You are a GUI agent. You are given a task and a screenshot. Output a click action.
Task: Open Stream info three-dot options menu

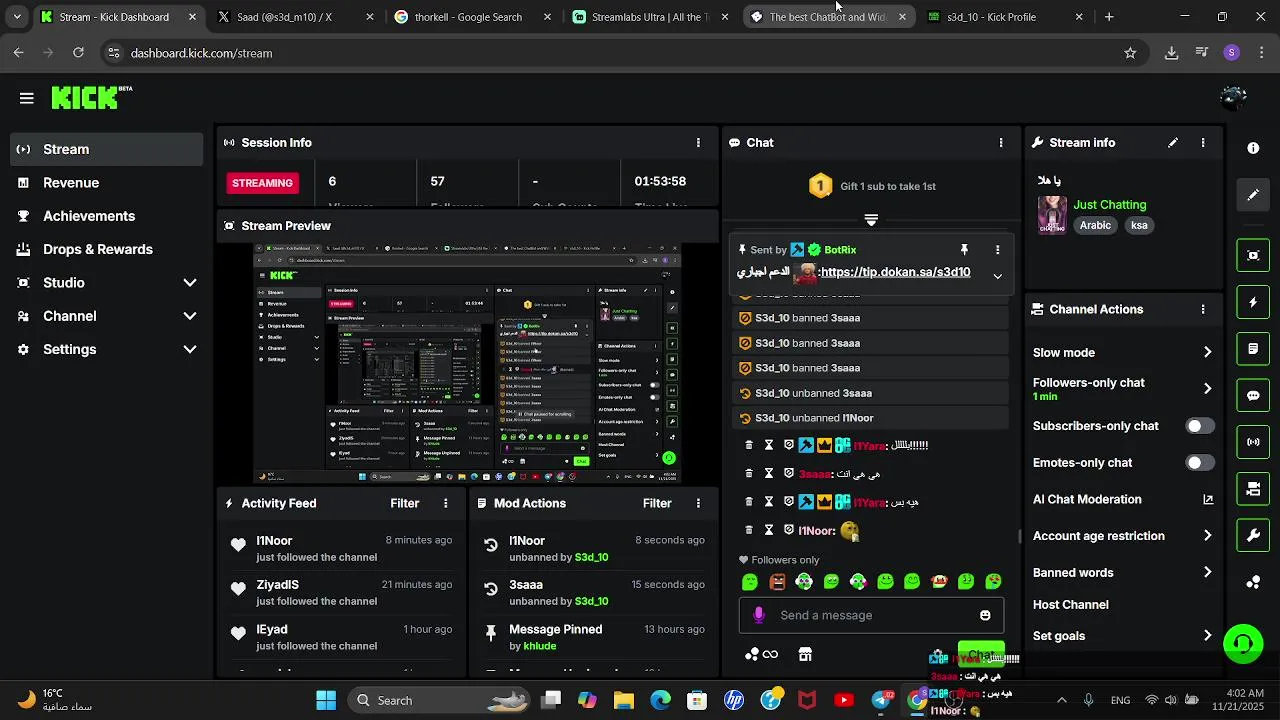tap(1203, 143)
